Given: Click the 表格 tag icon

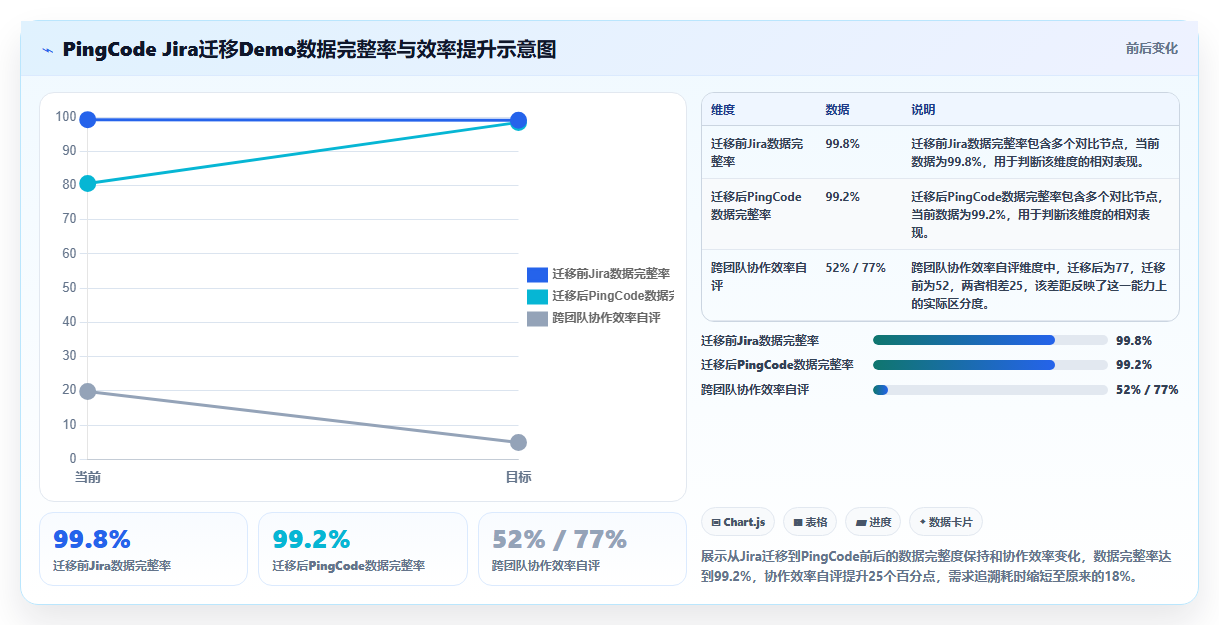Looking at the screenshot, I should point(798,522).
